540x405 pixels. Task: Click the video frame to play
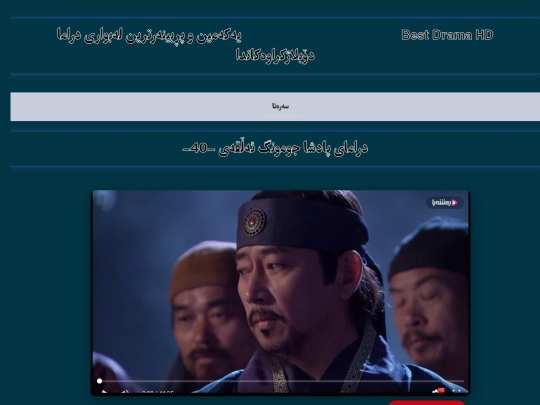tap(280, 292)
